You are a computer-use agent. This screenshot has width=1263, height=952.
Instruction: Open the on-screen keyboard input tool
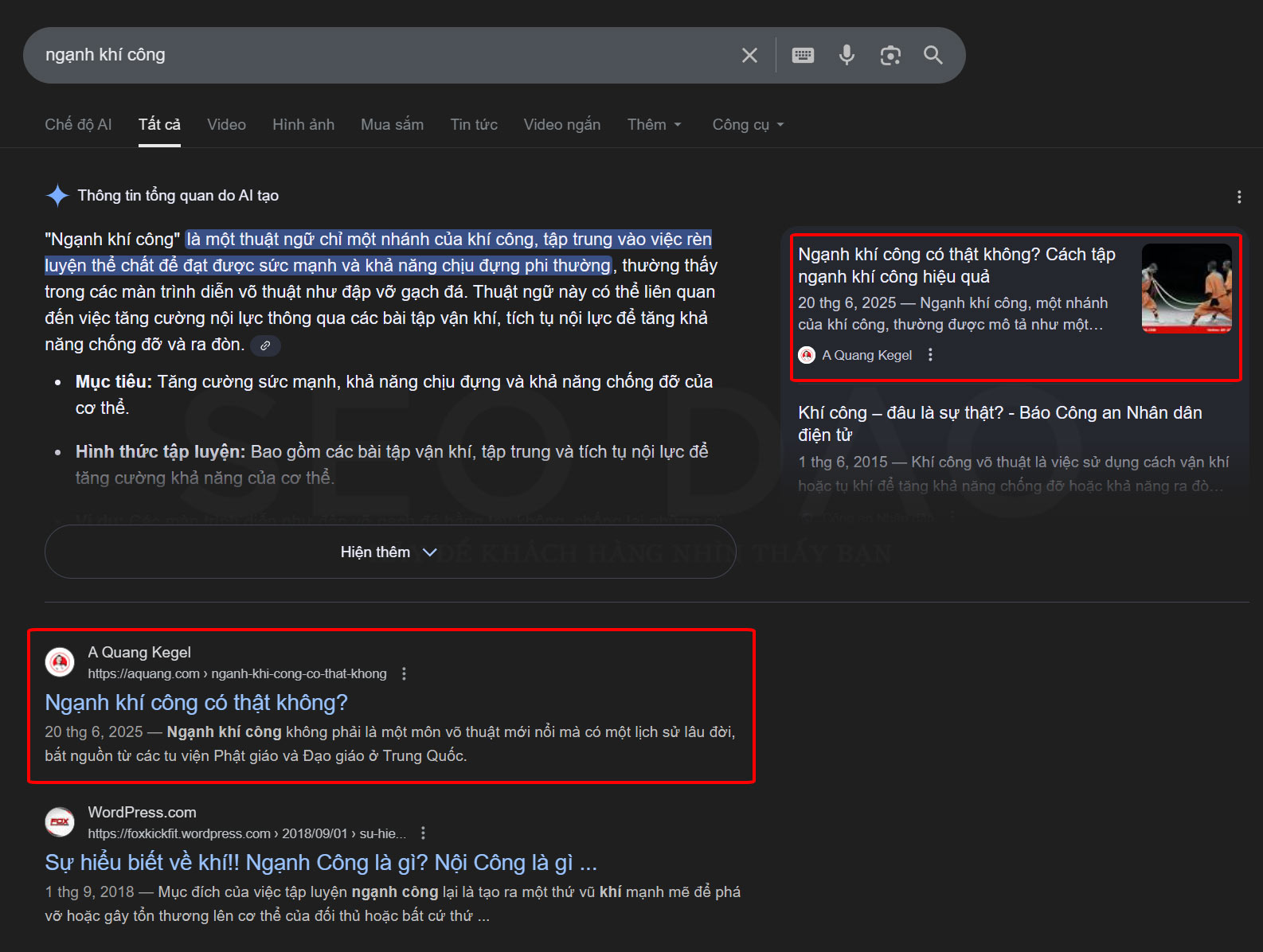pos(803,55)
